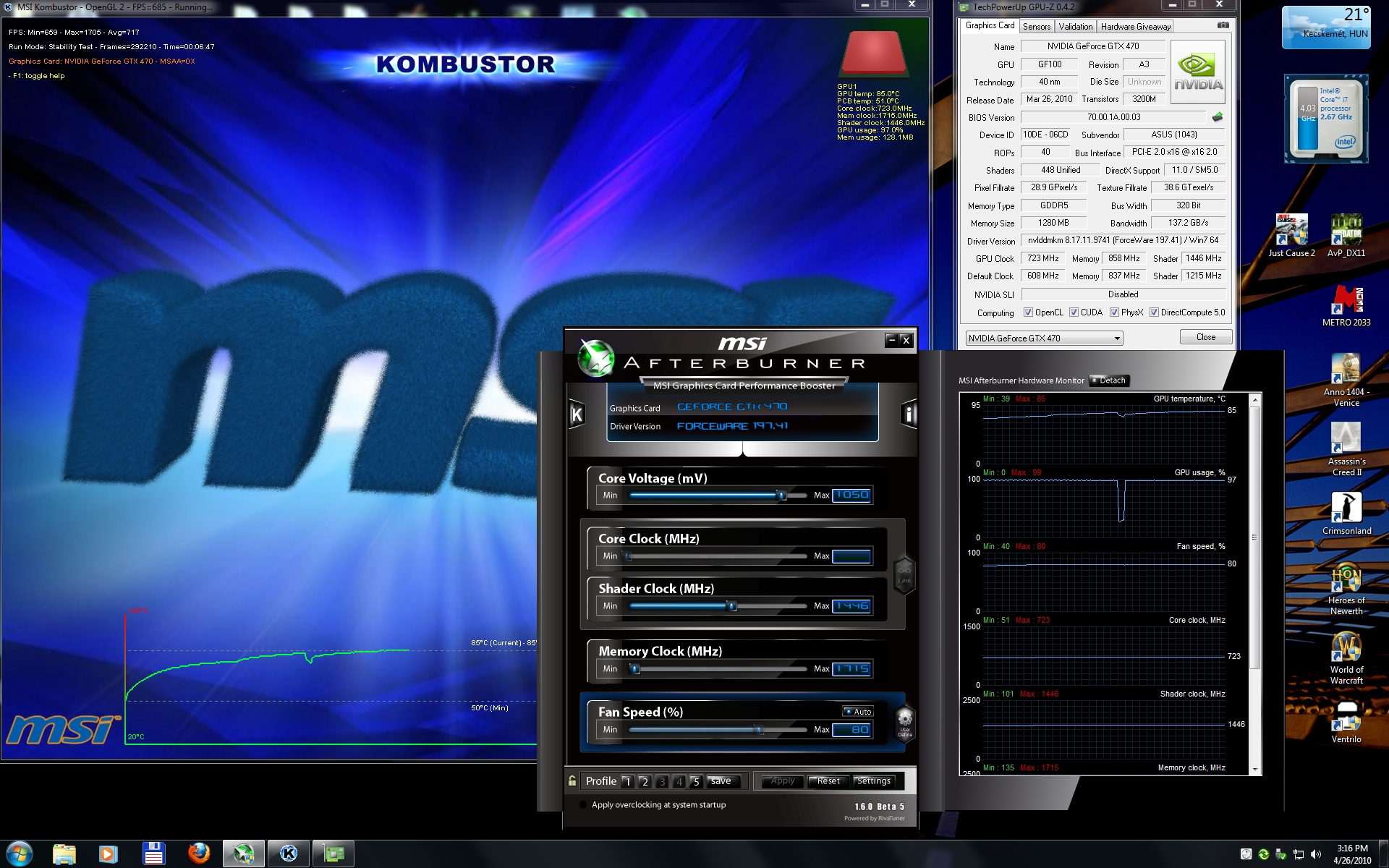Click the Close button in GPU-Z
This screenshot has width=1389, height=868.
click(x=1205, y=337)
